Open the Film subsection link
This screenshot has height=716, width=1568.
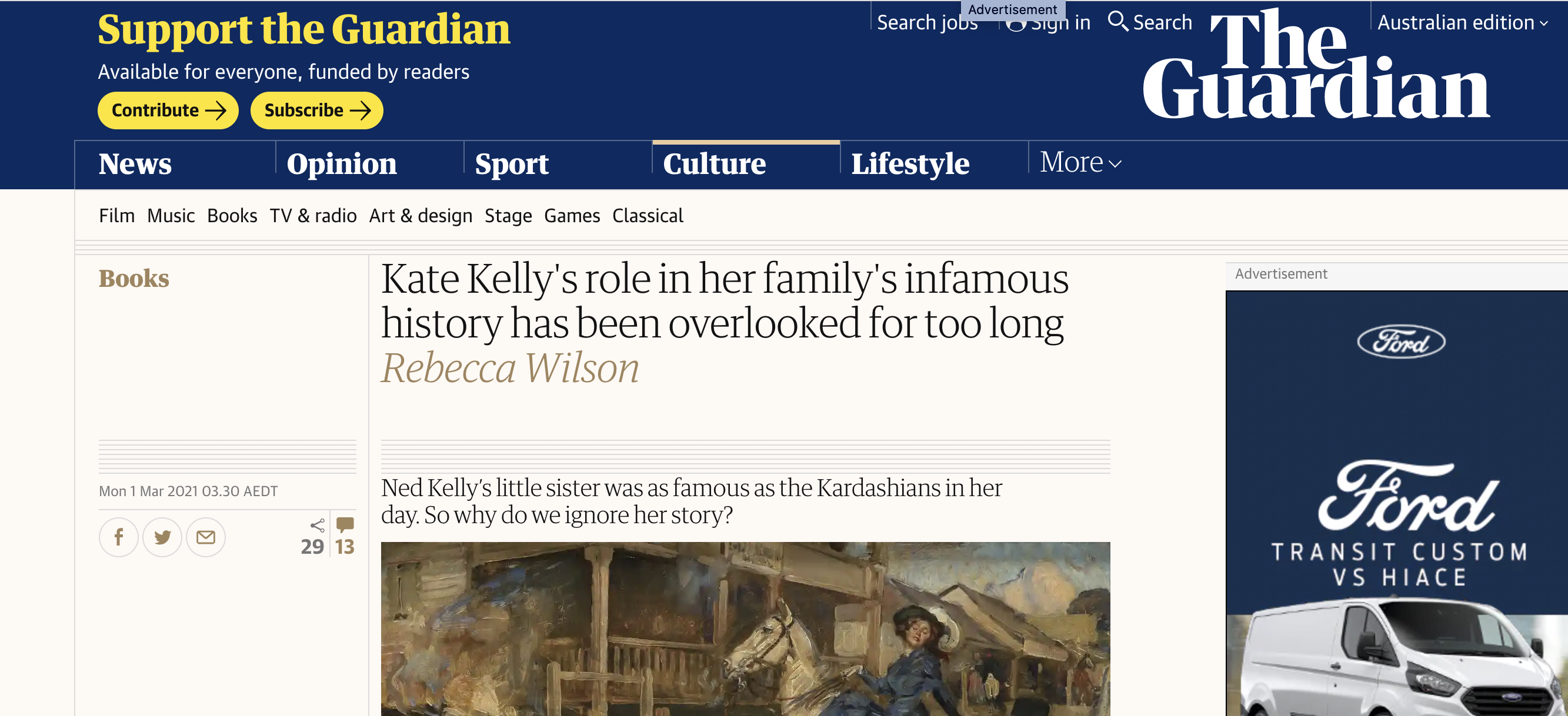(117, 216)
